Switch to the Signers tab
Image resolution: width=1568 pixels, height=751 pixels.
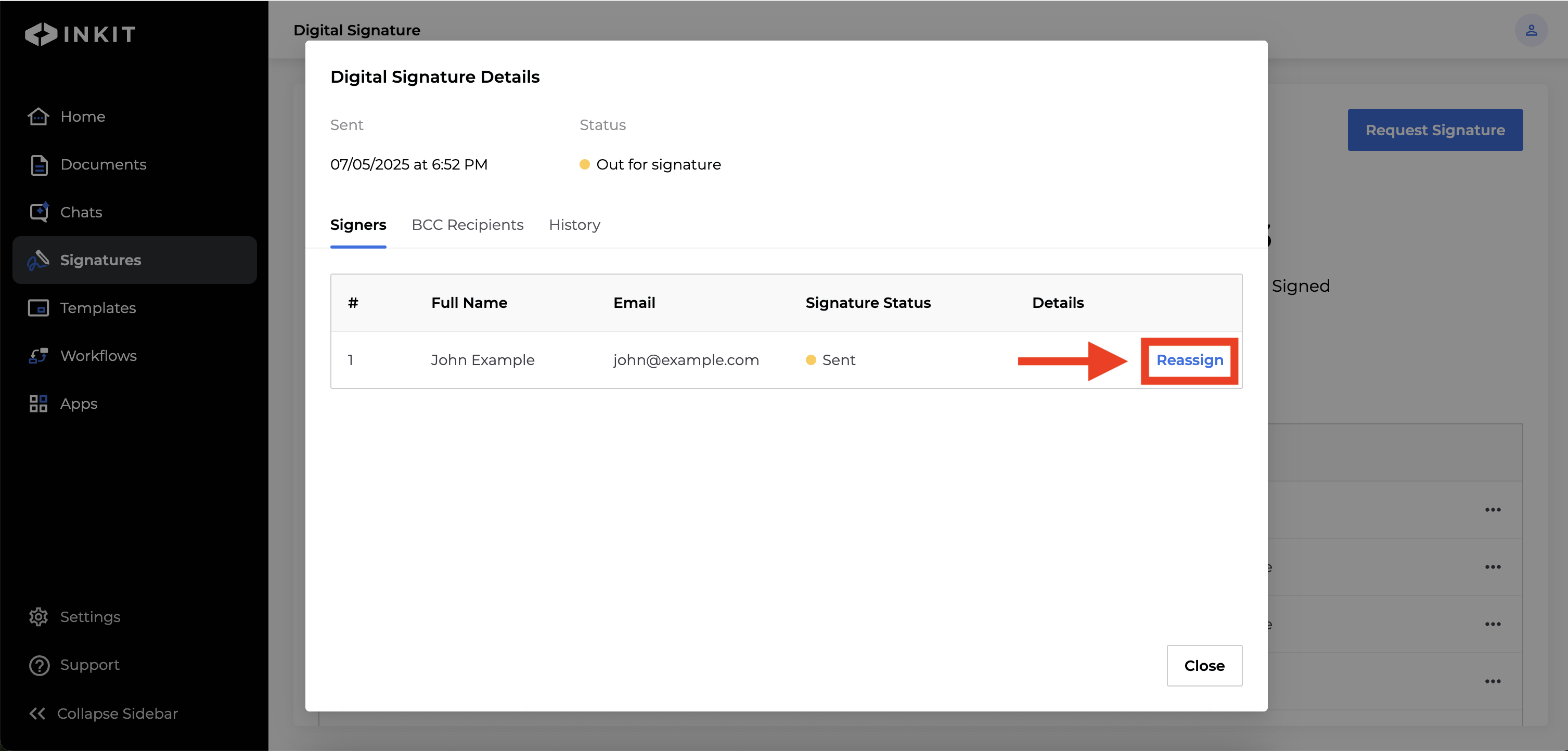click(358, 225)
